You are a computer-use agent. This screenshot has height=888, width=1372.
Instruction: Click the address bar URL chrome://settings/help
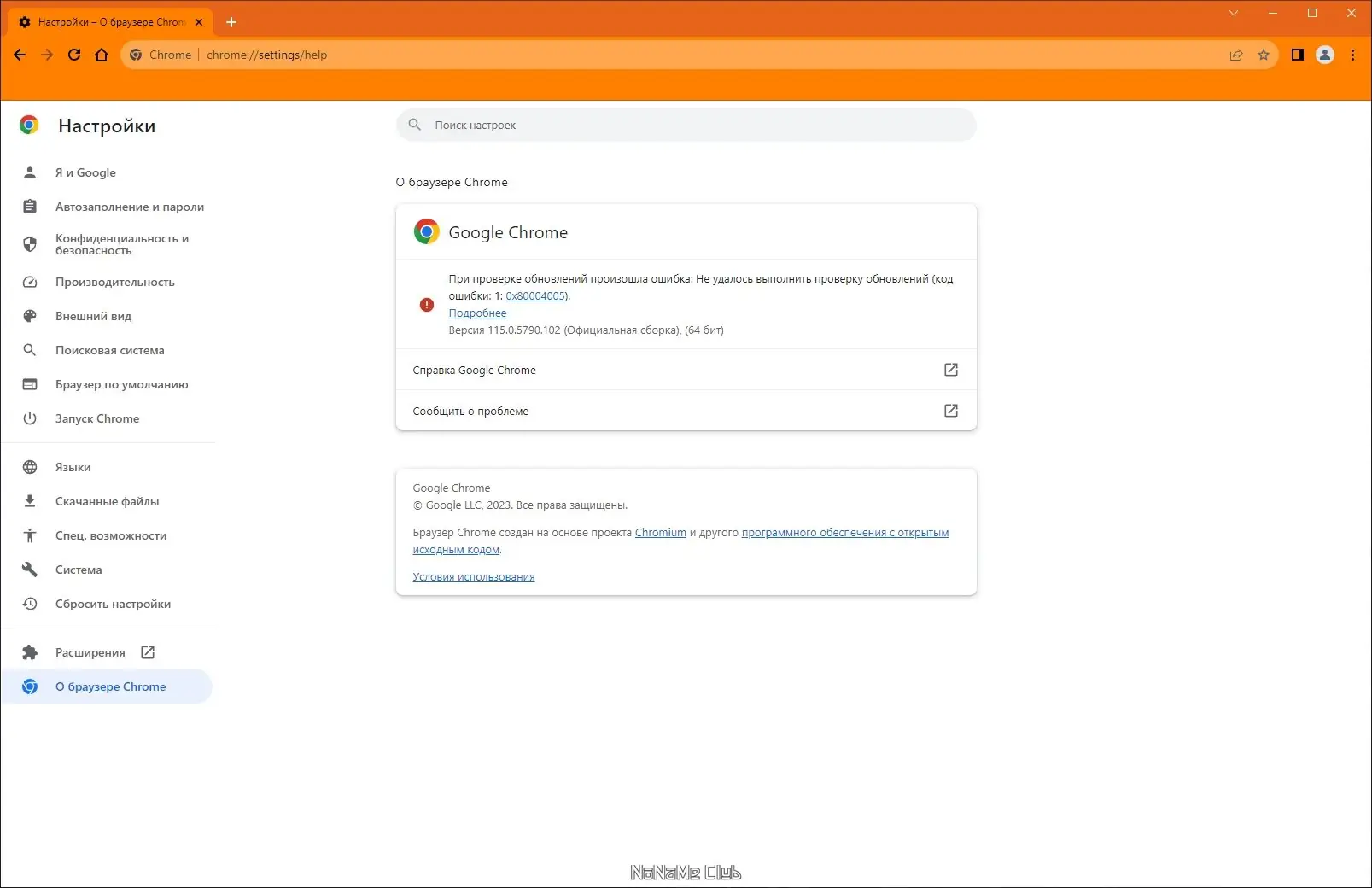pos(266,55)
